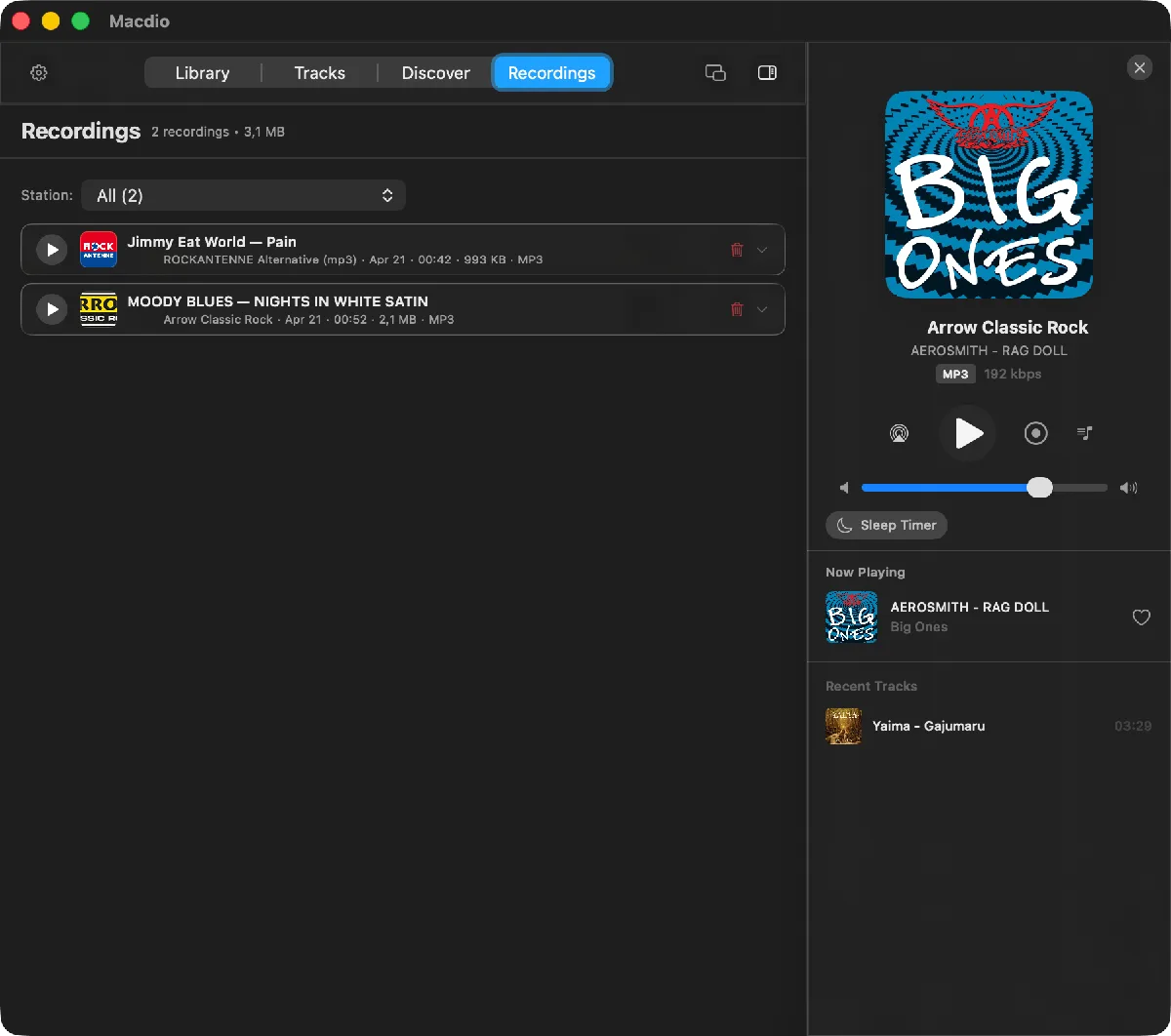Viewport: 1171px width, 1036px height.
Task: Open the AirPlay output icon
Action: point(899,433)
